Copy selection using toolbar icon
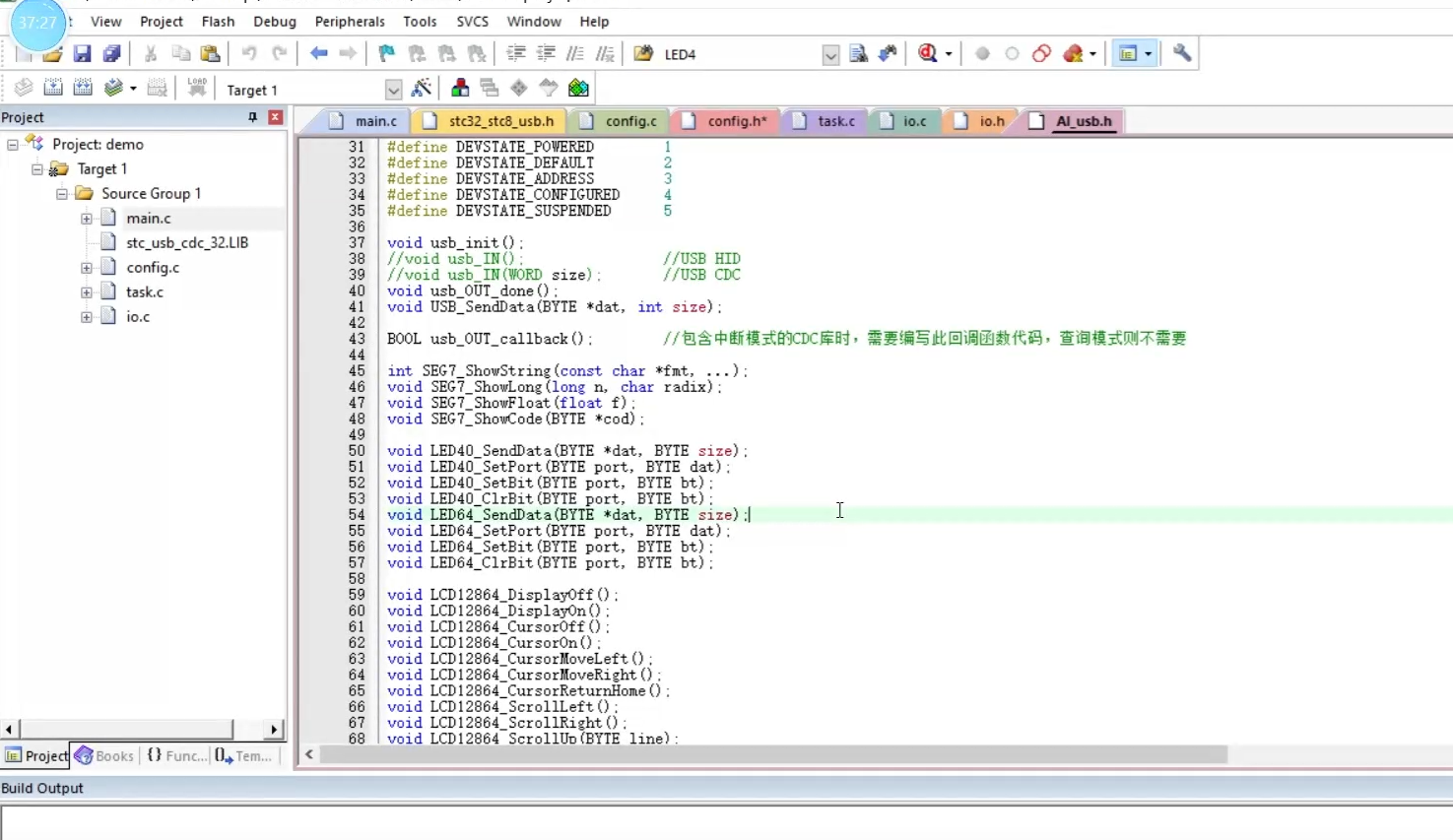The width and height of the screenshot is (1453, 840). [x=180, y=54]
